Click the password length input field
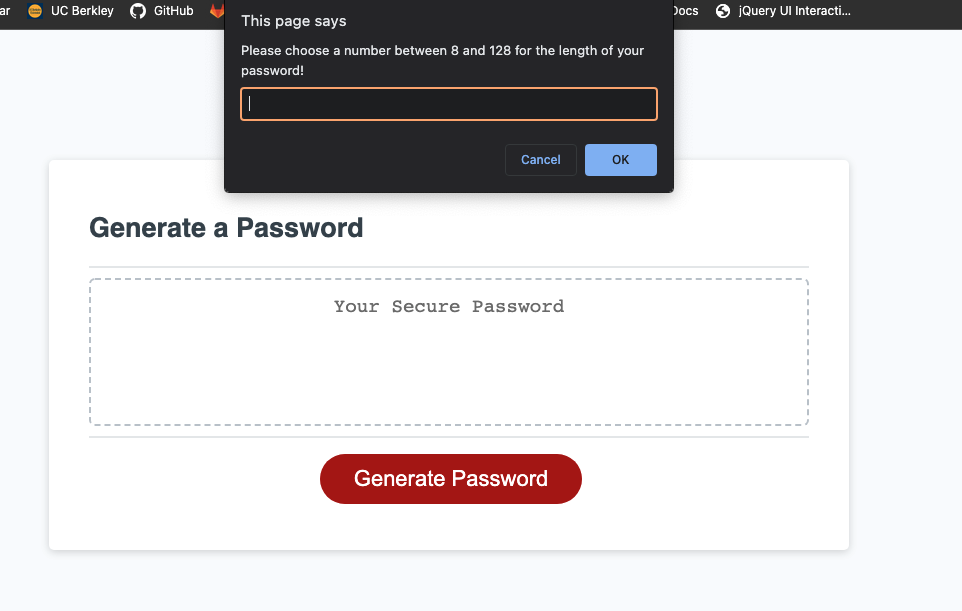This screenshot has width=962, height=611. (x=448, y=103)
